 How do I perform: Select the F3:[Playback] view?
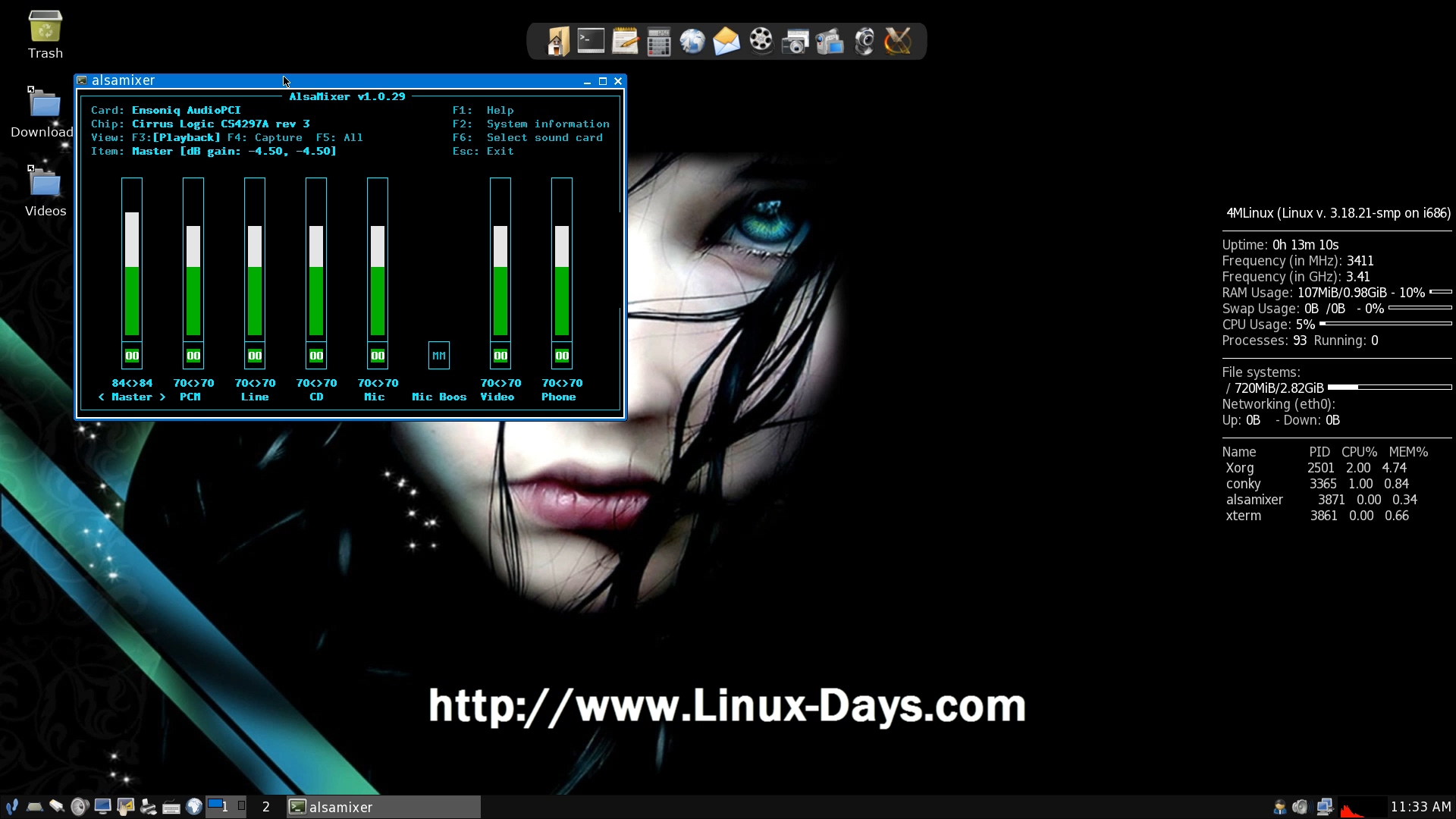tap(176, 137)
